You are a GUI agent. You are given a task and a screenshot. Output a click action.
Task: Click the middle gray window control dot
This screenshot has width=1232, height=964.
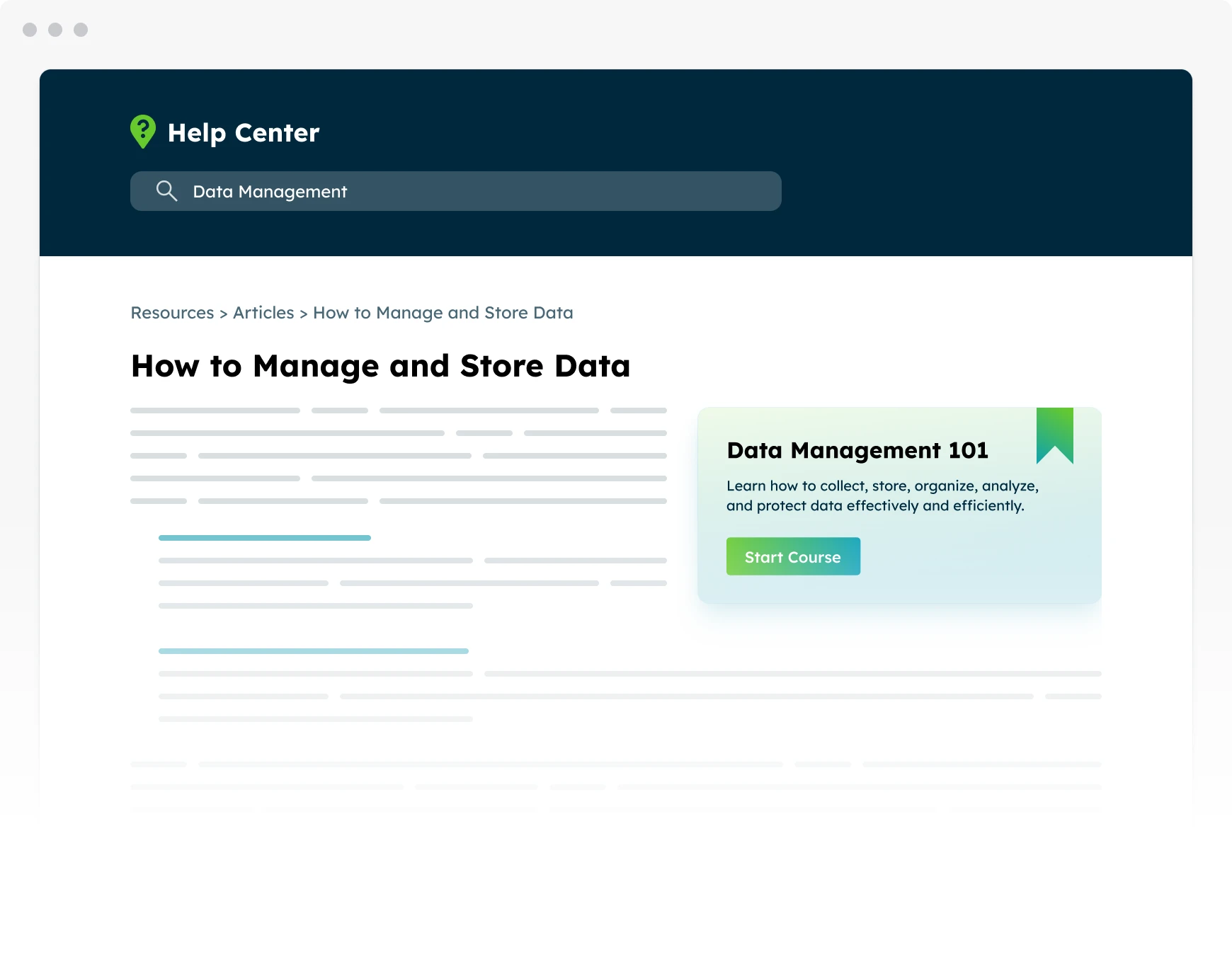55,30
